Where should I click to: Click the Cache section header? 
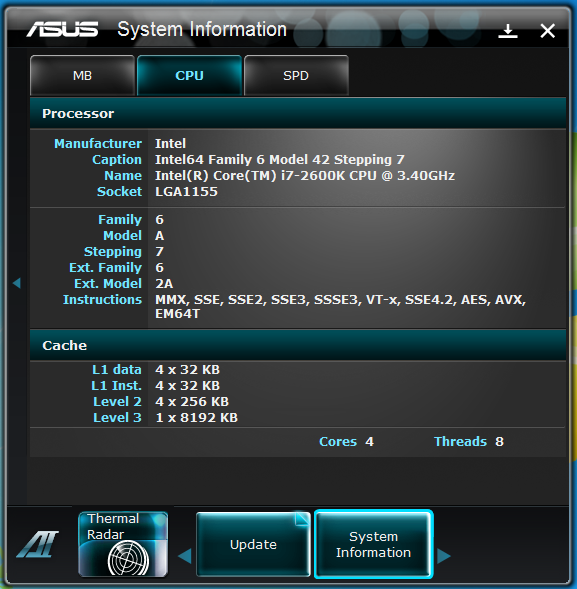coord(298,345)
